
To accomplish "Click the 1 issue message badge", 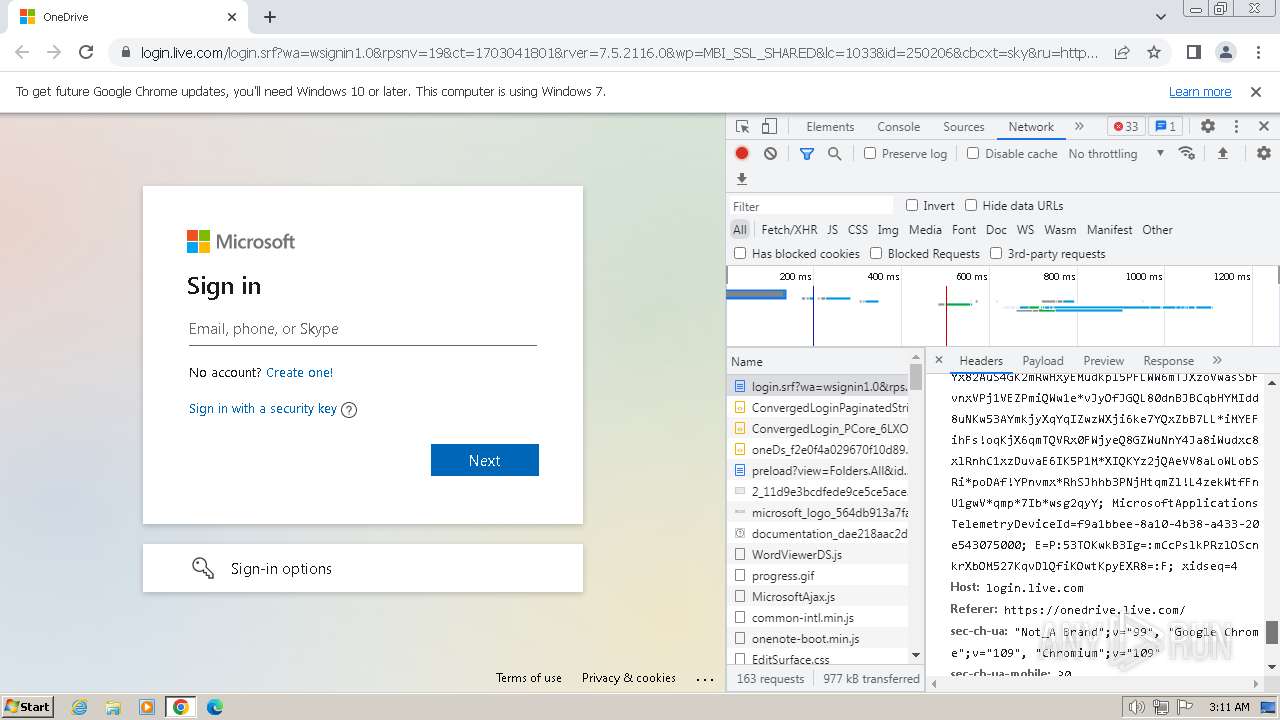I will [x=1165, y=127].
